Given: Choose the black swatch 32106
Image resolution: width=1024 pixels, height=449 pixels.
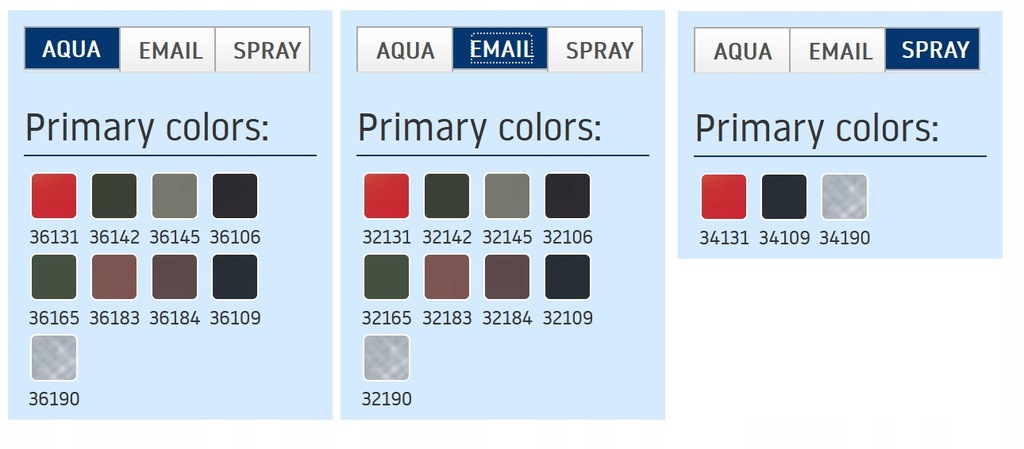Looking at the screenshot, I should 567,196.
